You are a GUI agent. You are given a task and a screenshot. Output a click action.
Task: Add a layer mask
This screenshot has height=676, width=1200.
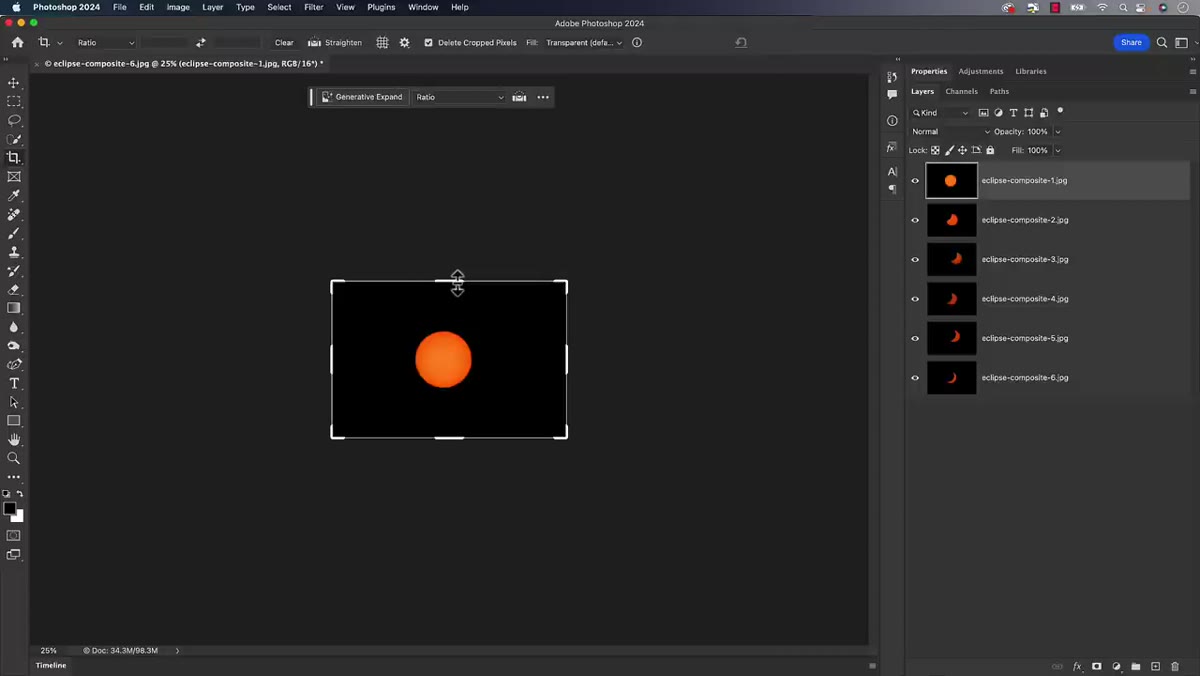(1097, 666)
